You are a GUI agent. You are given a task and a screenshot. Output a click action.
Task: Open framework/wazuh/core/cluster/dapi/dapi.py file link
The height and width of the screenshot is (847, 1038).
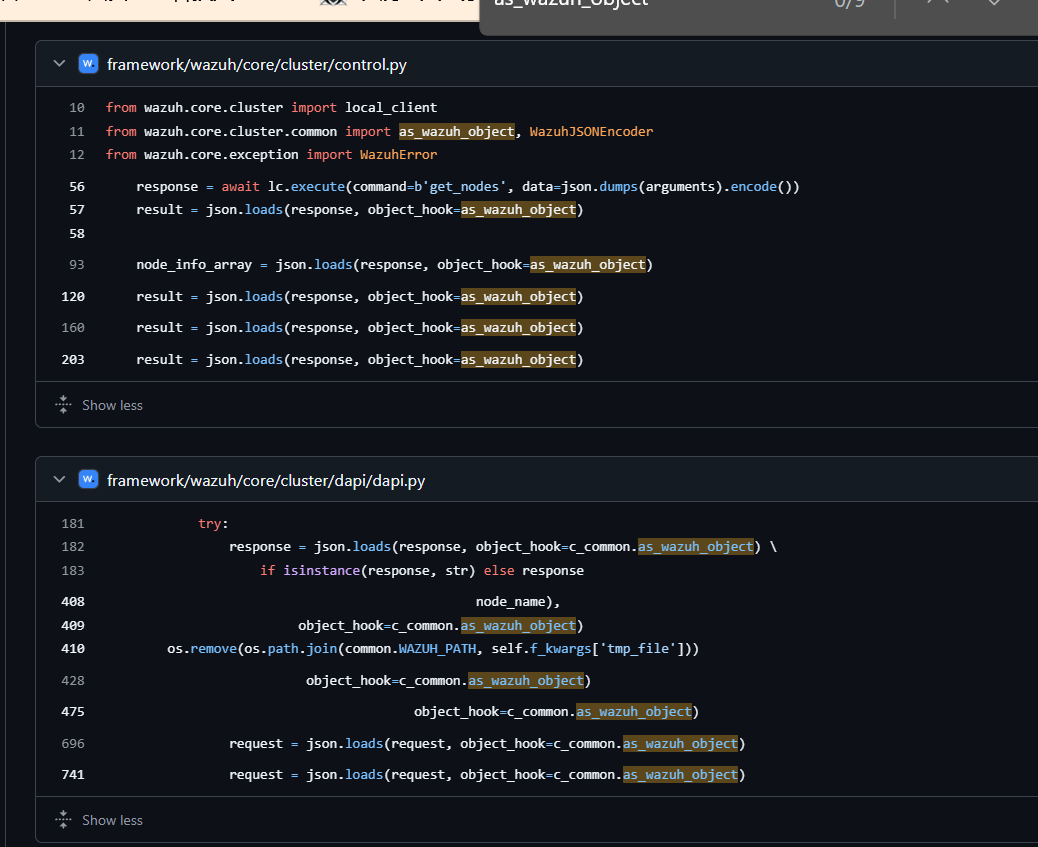266,480
